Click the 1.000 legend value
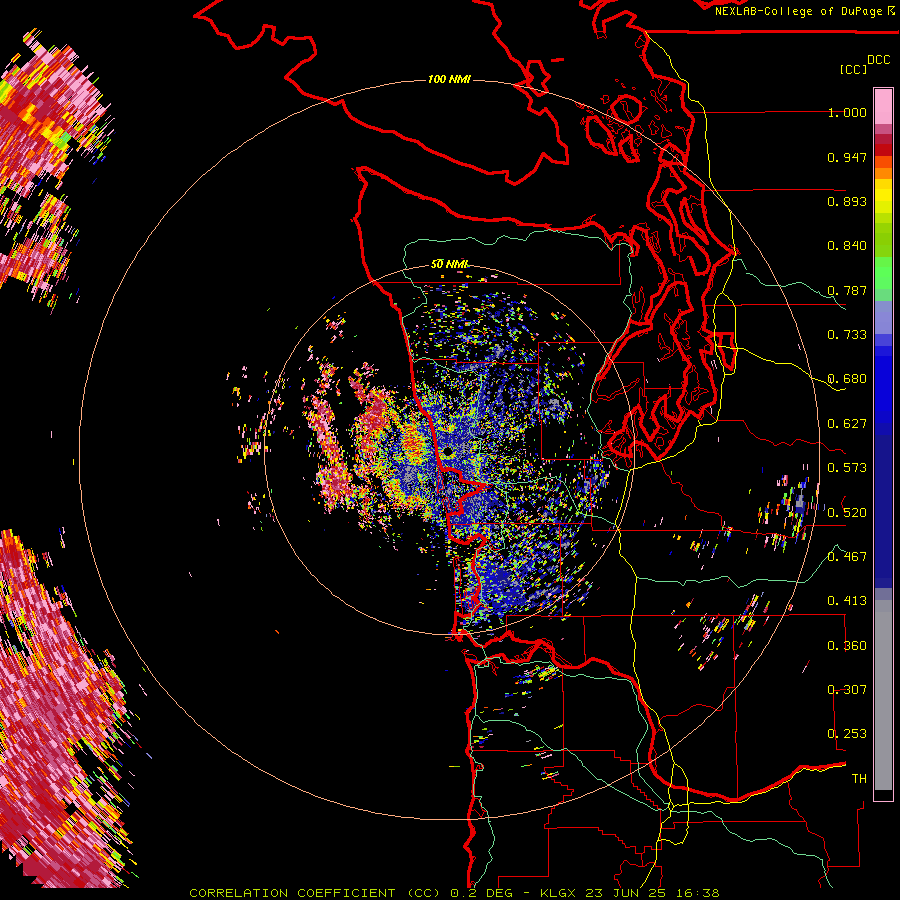 click(847, 112)
